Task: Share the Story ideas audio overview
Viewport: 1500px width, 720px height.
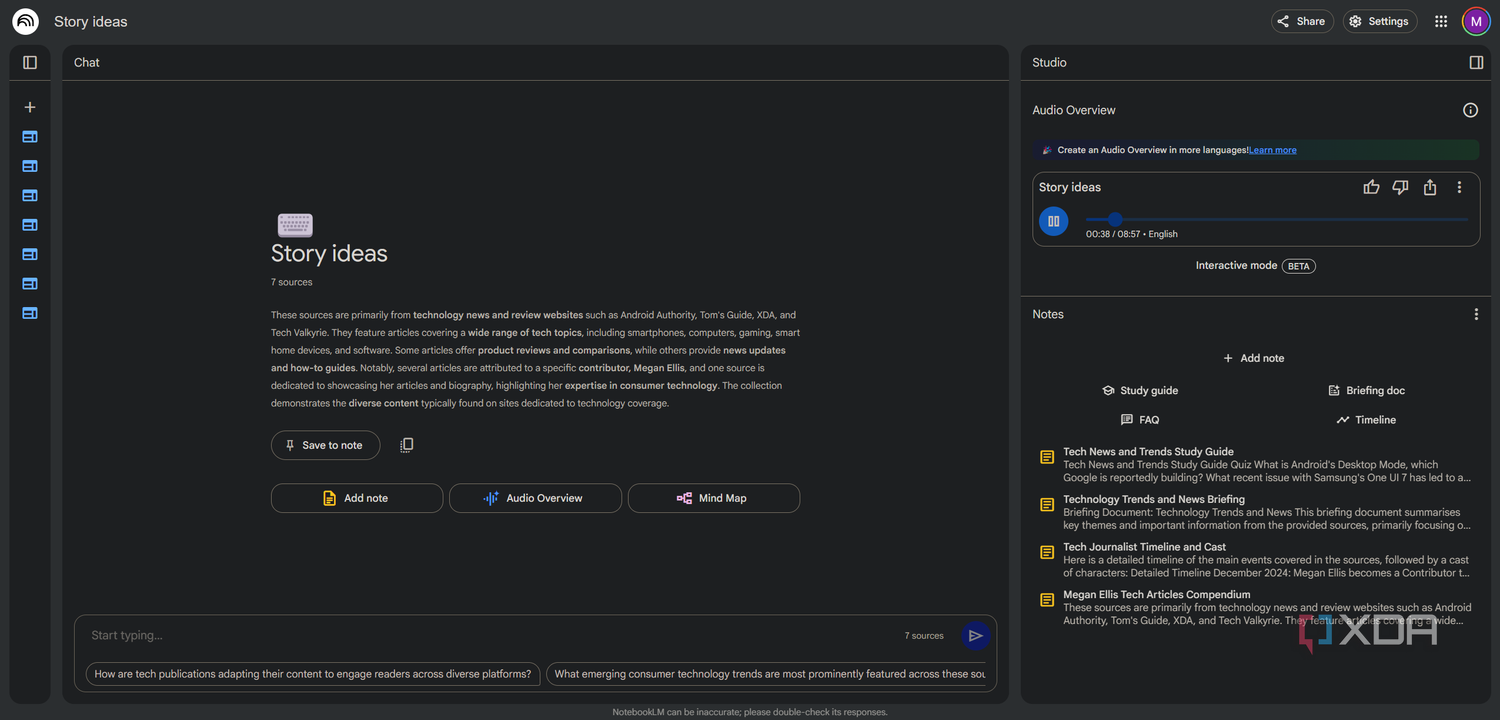Action: point(1430,187)
